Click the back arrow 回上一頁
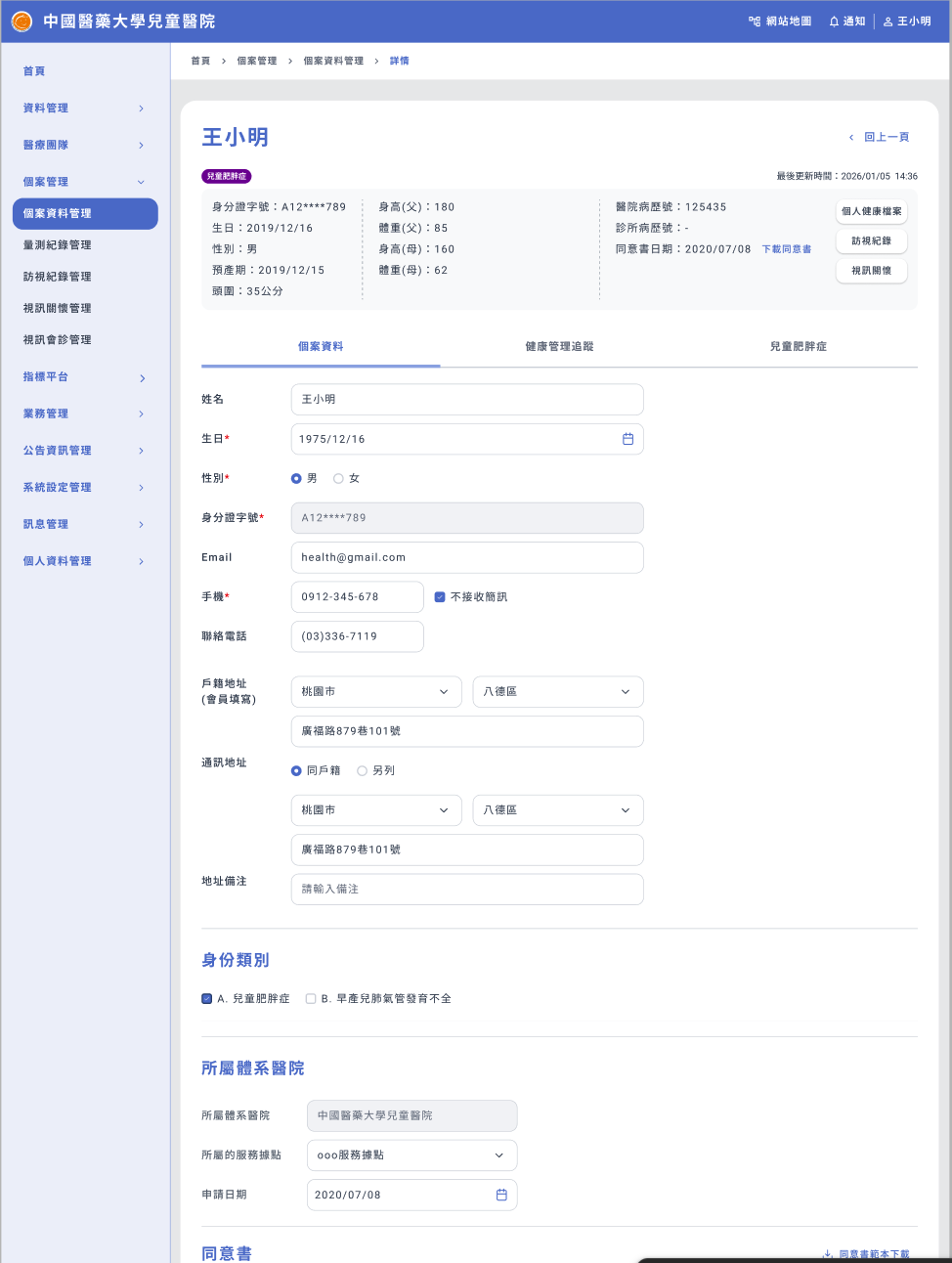Image resolution: width=952 pixels, height=1263 pixels. coord(851,138)
